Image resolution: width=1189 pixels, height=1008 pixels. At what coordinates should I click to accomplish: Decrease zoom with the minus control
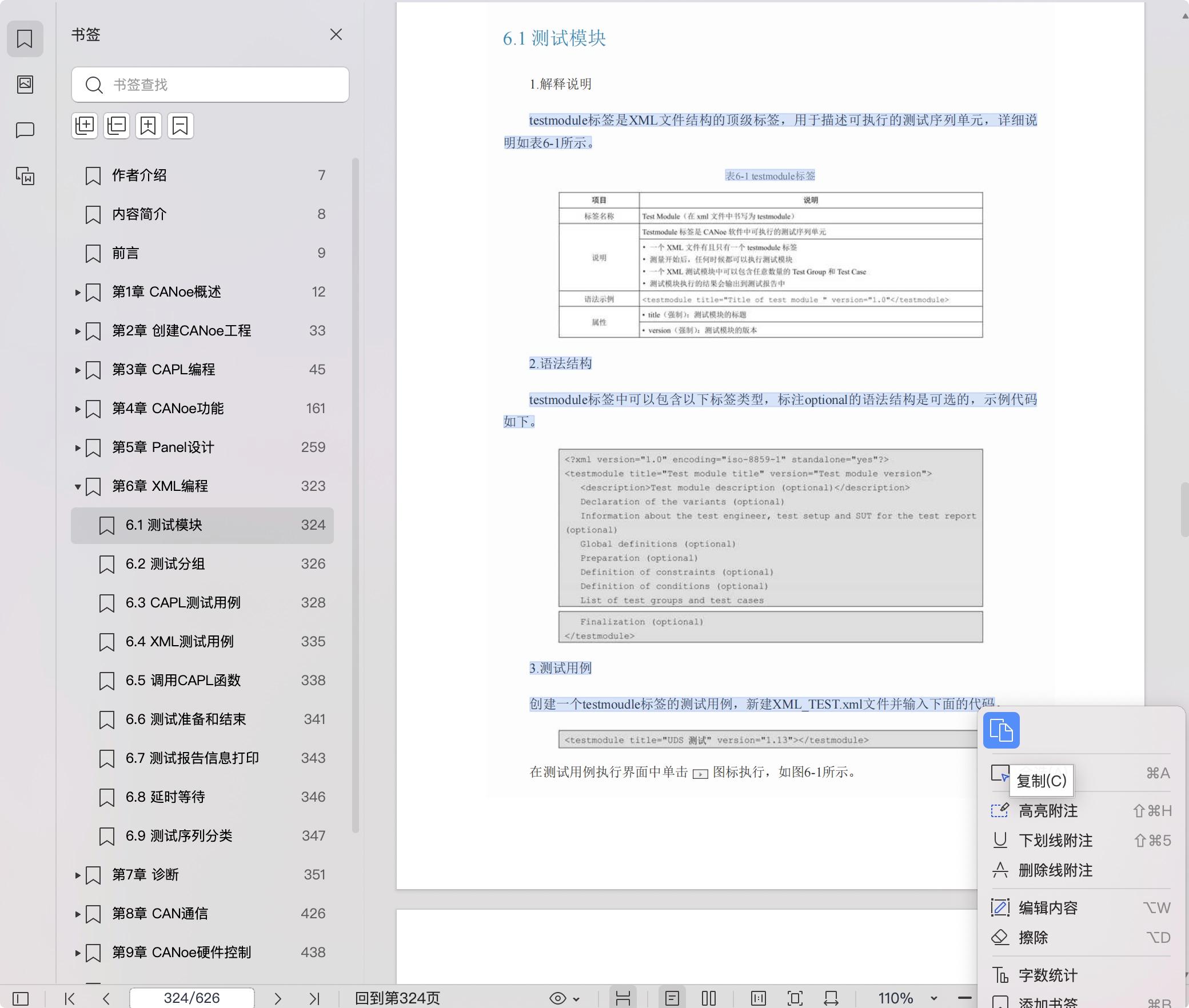(x=966, y=998)
